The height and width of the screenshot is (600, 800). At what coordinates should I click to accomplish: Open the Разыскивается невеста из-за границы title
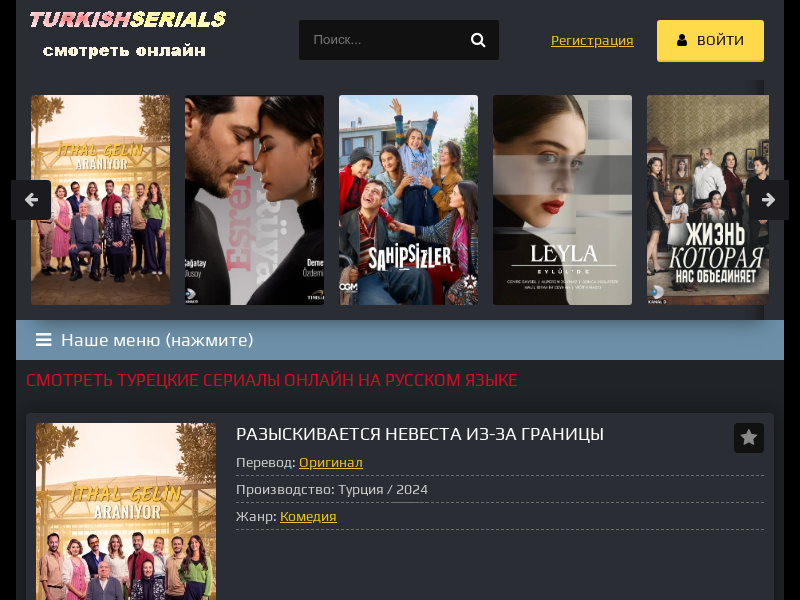coord(419,434)
